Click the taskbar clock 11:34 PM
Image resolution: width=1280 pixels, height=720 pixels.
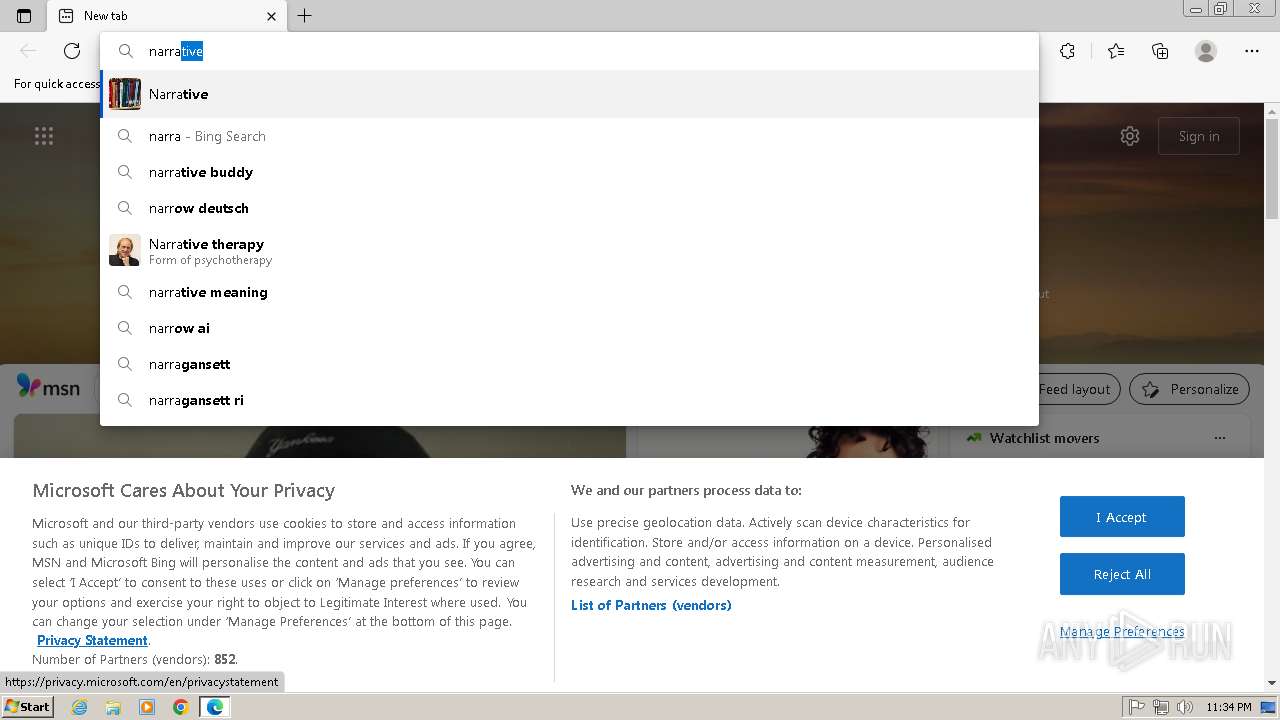pos(1229,707)
